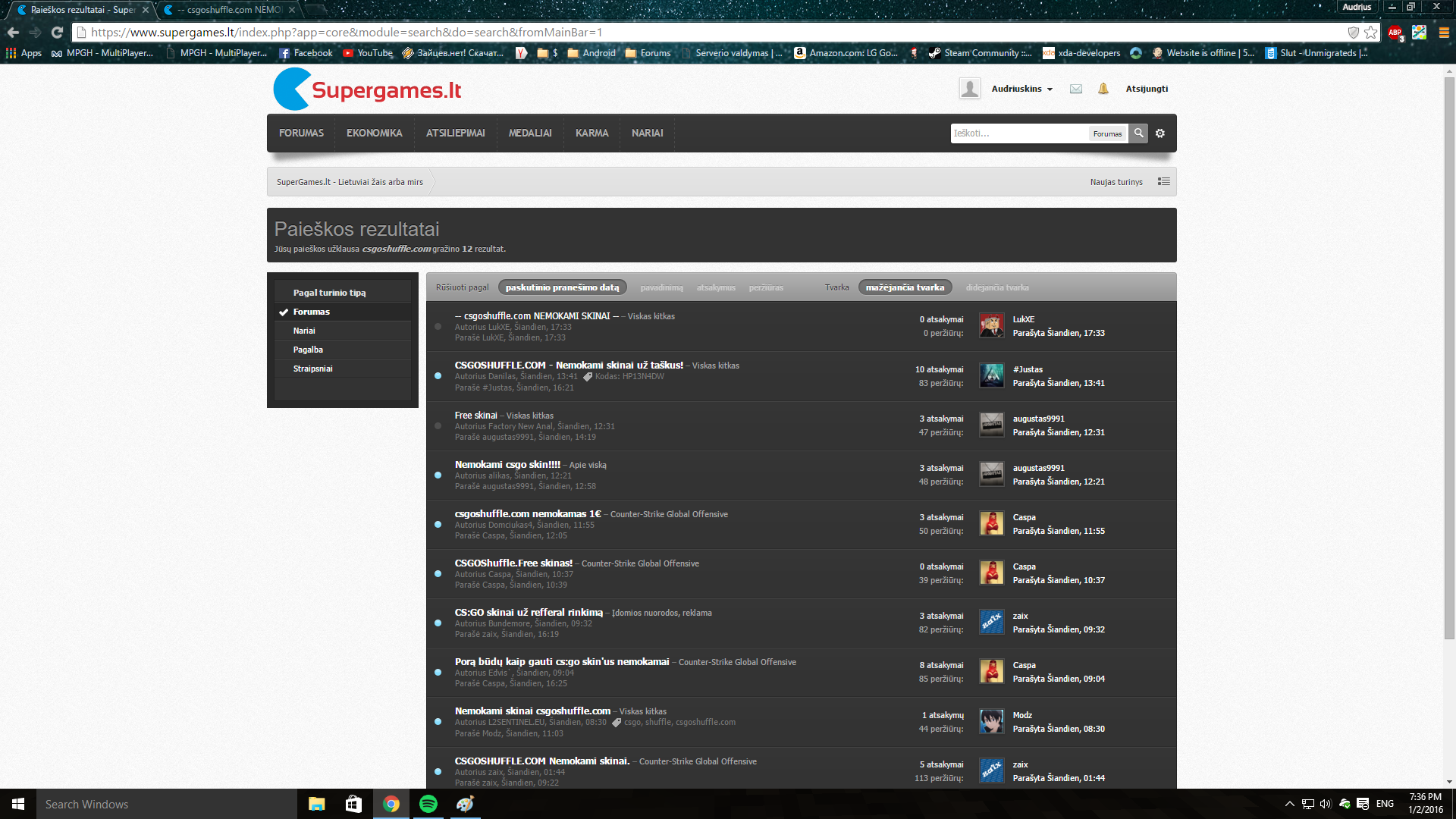Click the search magnifier button
The width and height of the screenshot is (1456, 819).
click(x=1138, y=133)
